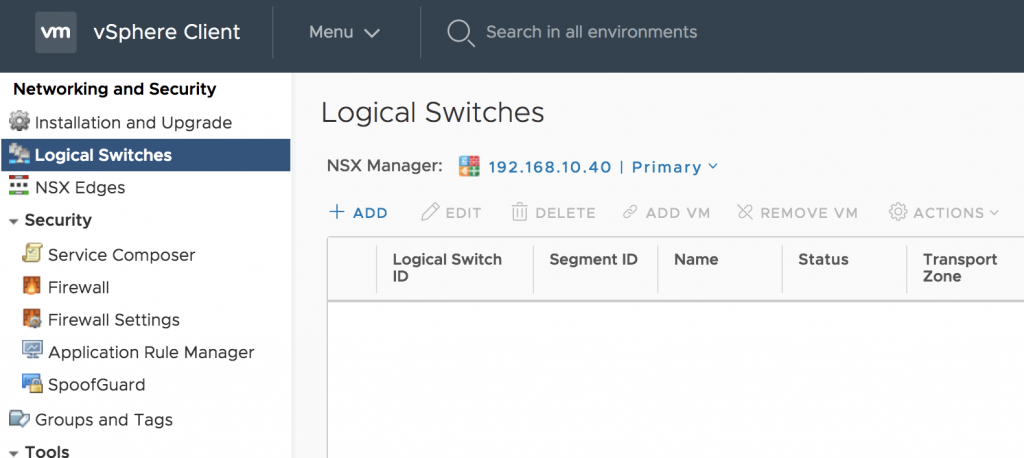Open Firewall Settings
The image size is (1024, 458).
pos(114,320)
